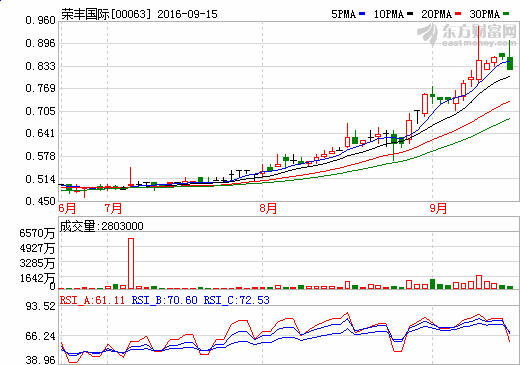The width and height of the screenshot is (520, 365).
Task: Click the 93.52 RSI axis label
Action: coord(40,306)
